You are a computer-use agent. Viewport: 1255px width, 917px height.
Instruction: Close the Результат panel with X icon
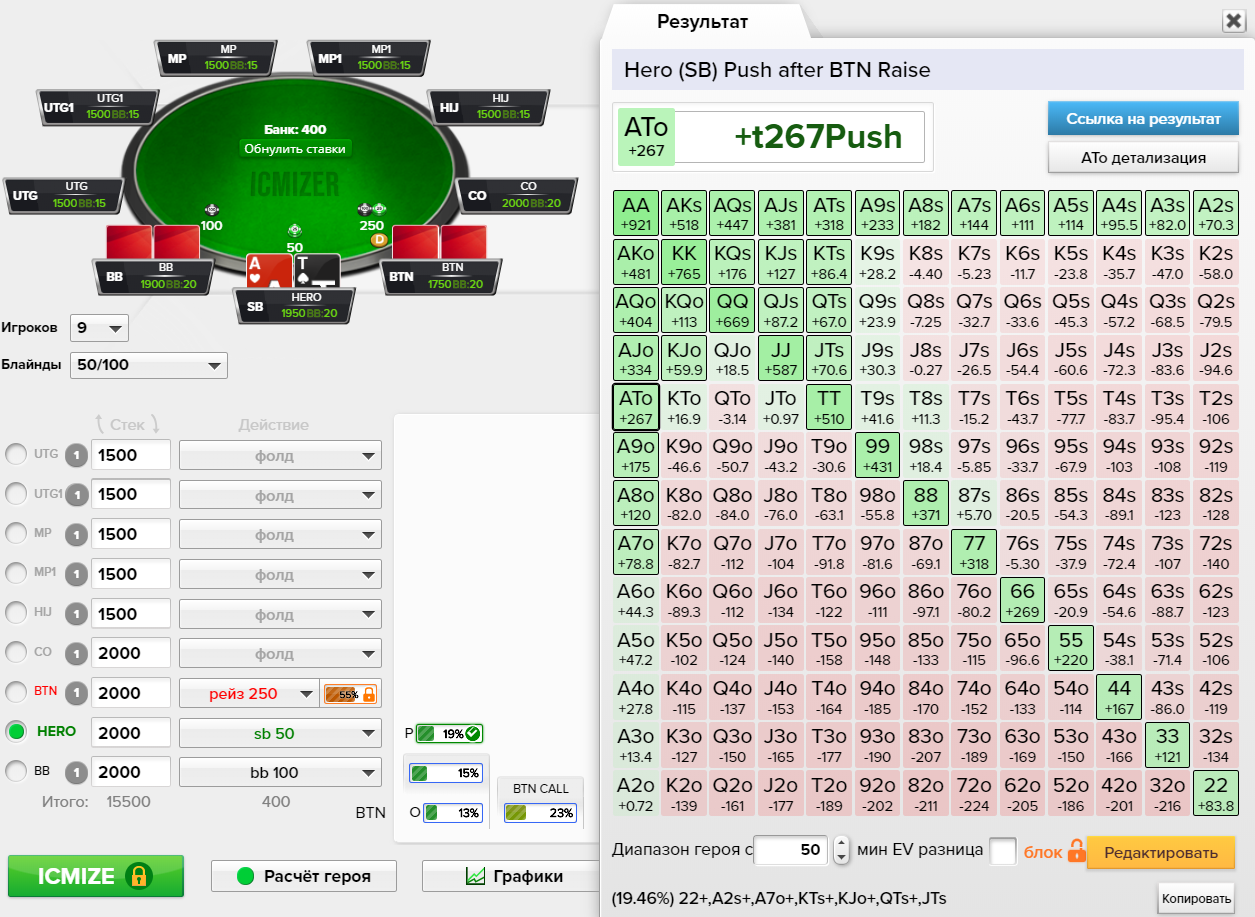point(1233,22)
